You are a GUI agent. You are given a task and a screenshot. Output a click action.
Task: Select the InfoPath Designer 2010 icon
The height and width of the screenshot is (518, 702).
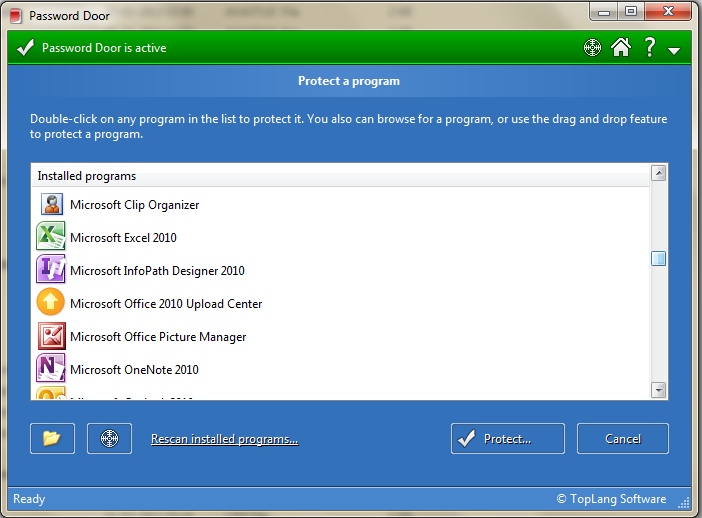click(x=51, y=269)
